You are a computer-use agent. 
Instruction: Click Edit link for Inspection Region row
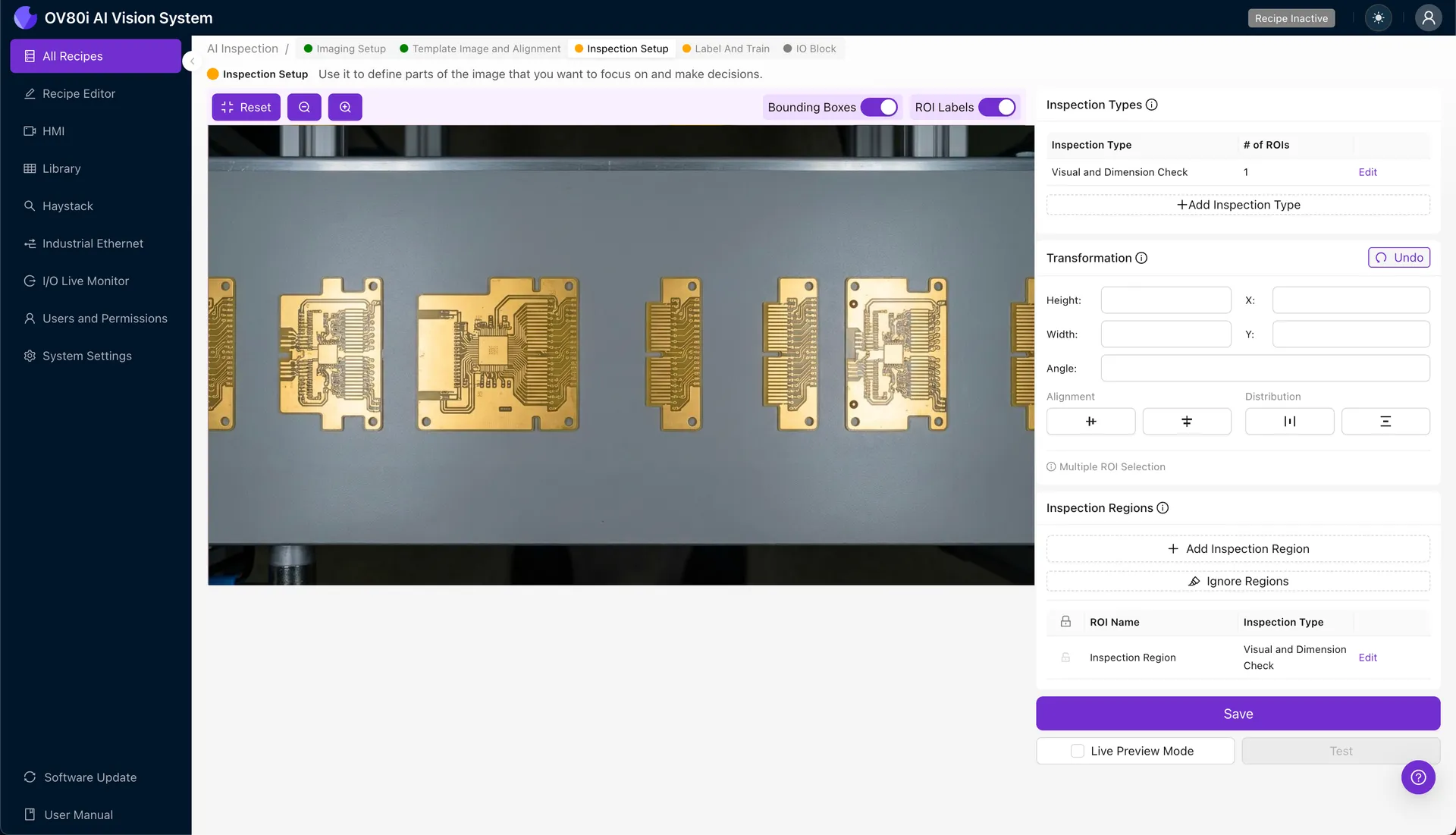[x=1367, y=658]
